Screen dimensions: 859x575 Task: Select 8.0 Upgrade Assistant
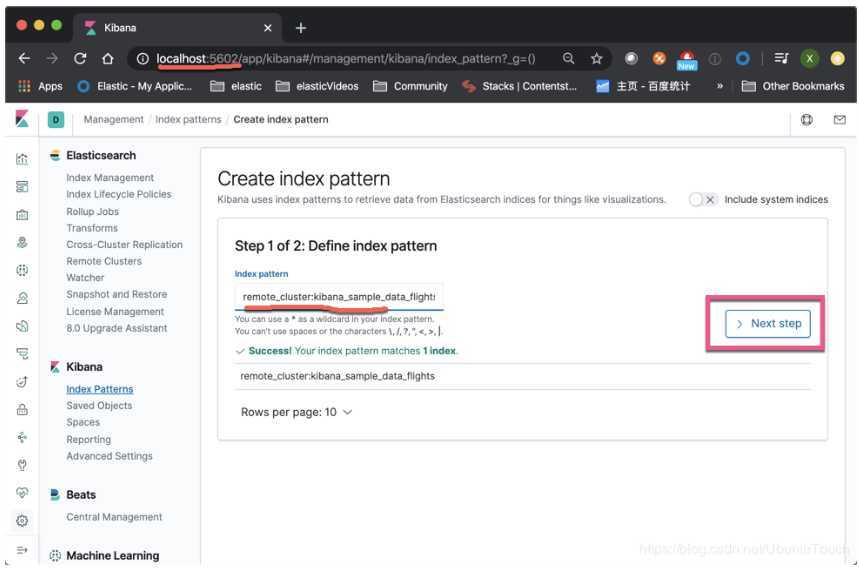point(117,328)
